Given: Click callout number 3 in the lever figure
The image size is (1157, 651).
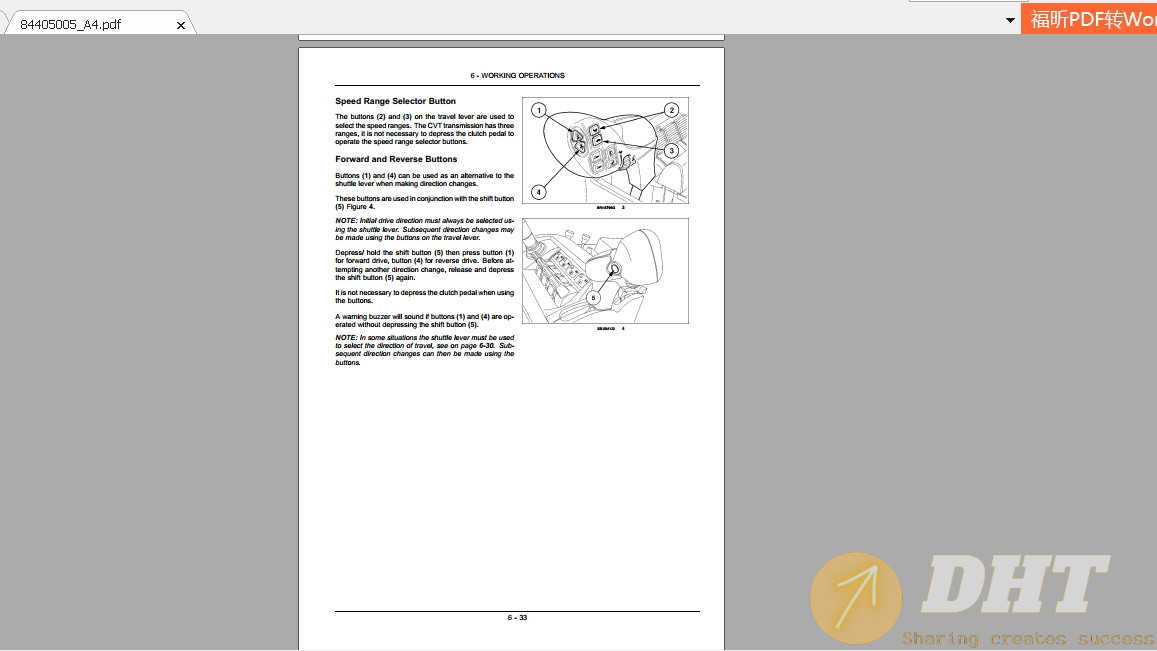Looking at the screenshot, I should click(x=671, y=151).
